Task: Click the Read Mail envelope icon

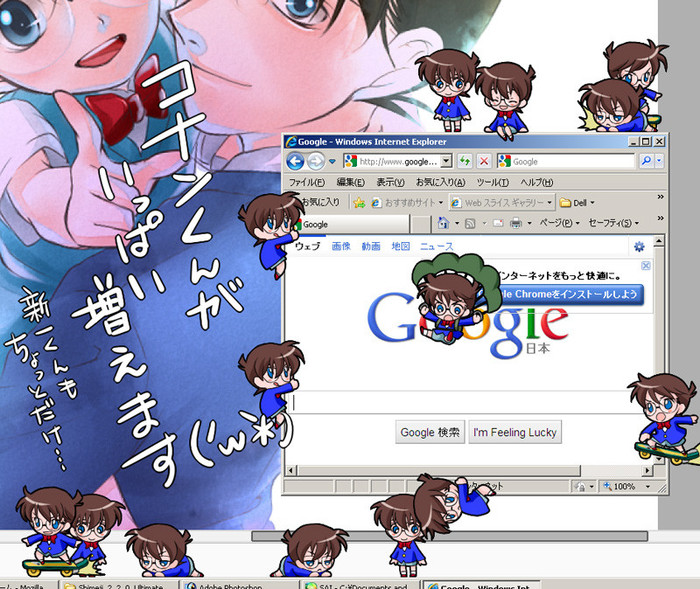Action: (x=498, y=223)
